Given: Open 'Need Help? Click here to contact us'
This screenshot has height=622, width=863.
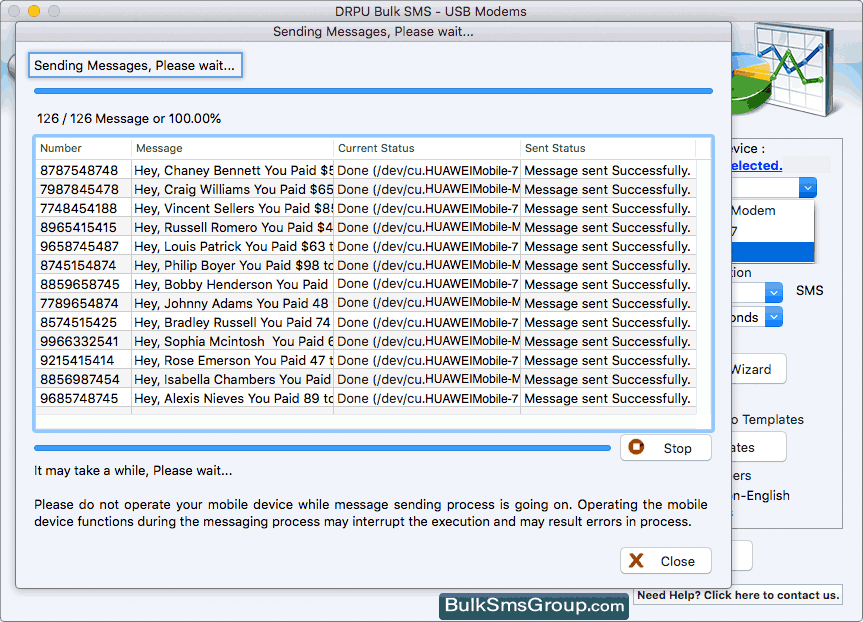Looking at the screenshot, I should [738, 595].
